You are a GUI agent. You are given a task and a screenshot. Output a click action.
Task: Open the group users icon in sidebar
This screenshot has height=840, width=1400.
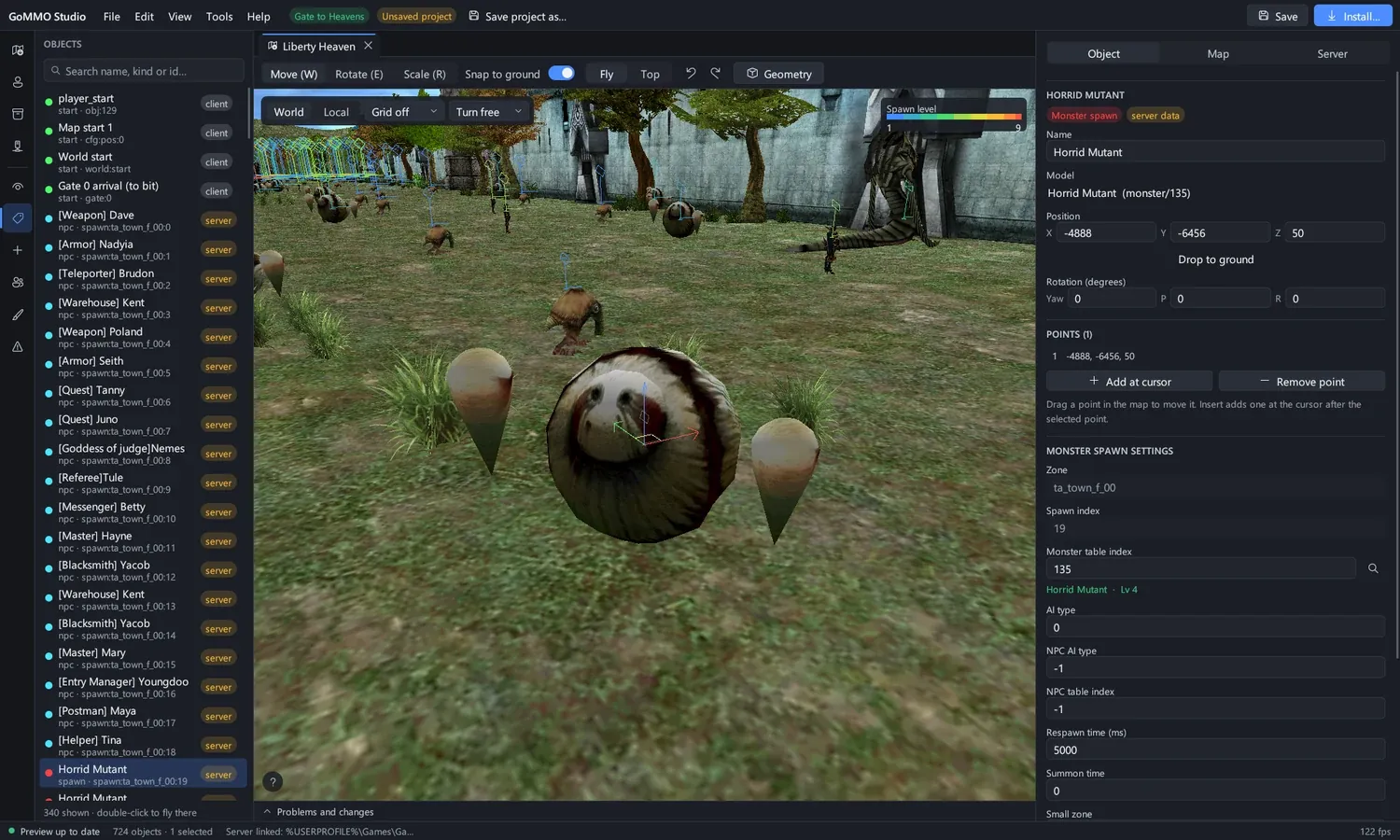click(x=18, y=282)
